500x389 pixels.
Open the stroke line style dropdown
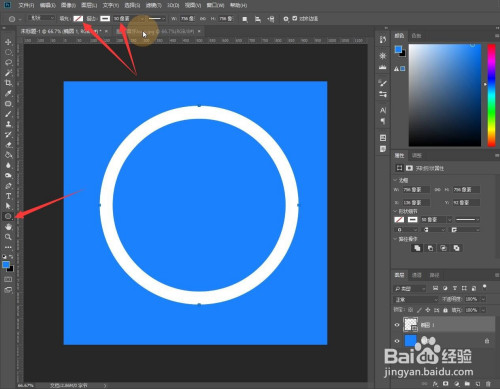[x=156, y=19]
